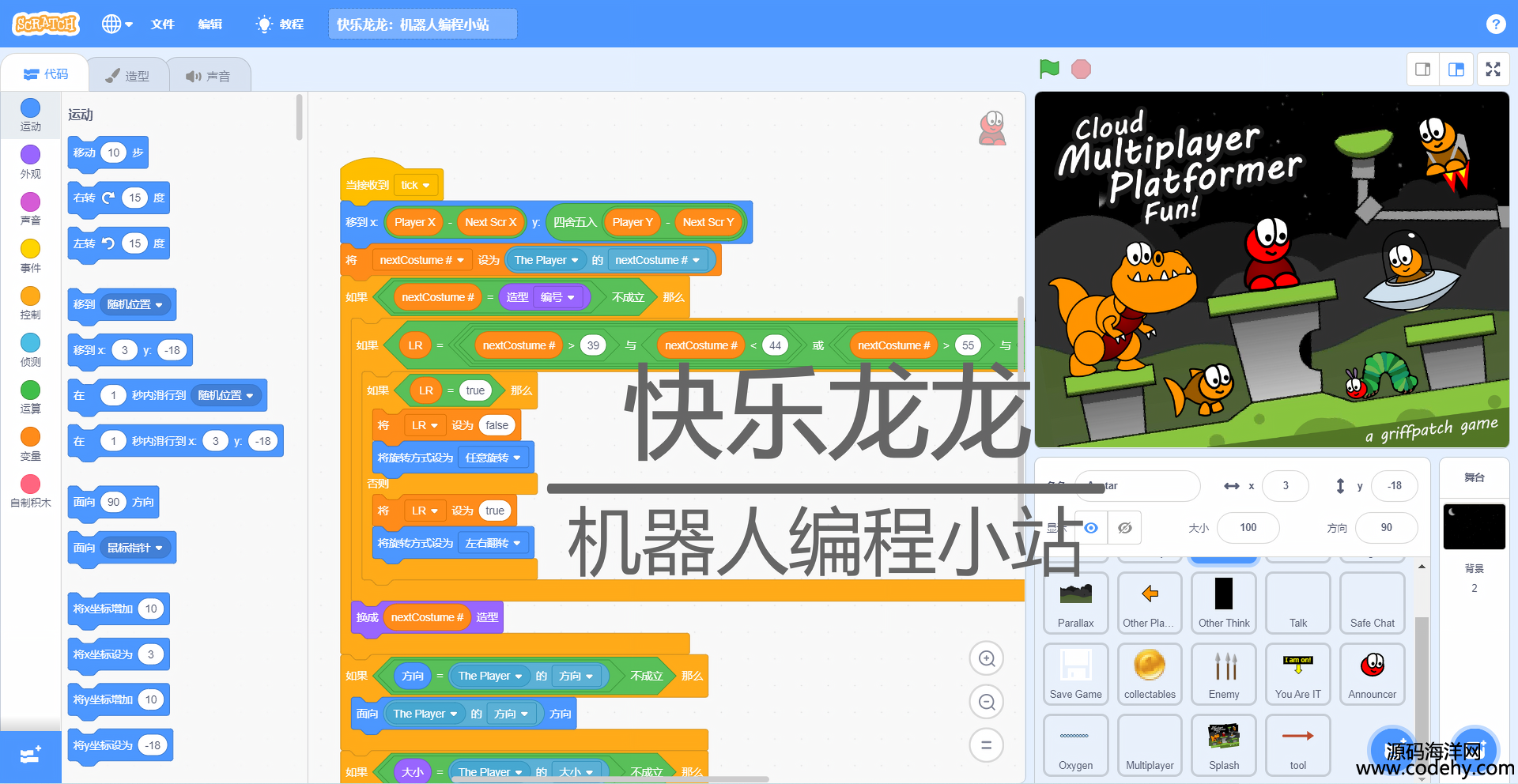1518x784 pixels.
Task: Select the Talk sprite
Action: point(1298,603)
